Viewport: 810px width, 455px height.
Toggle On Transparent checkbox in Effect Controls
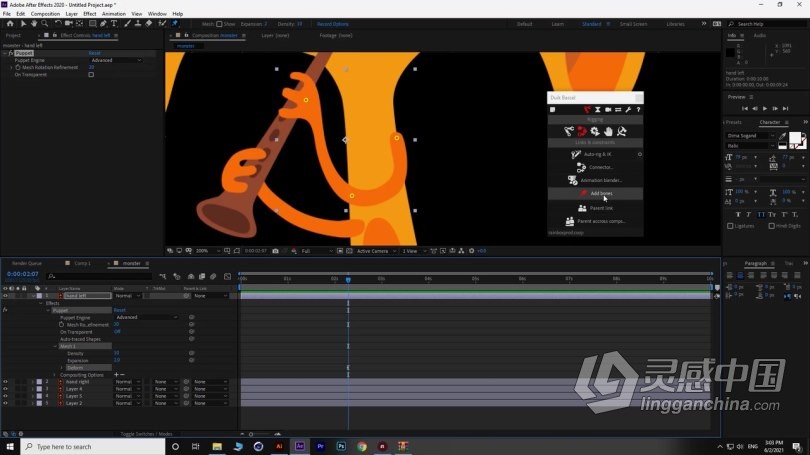pyautogui.click(x=91, y=74)
